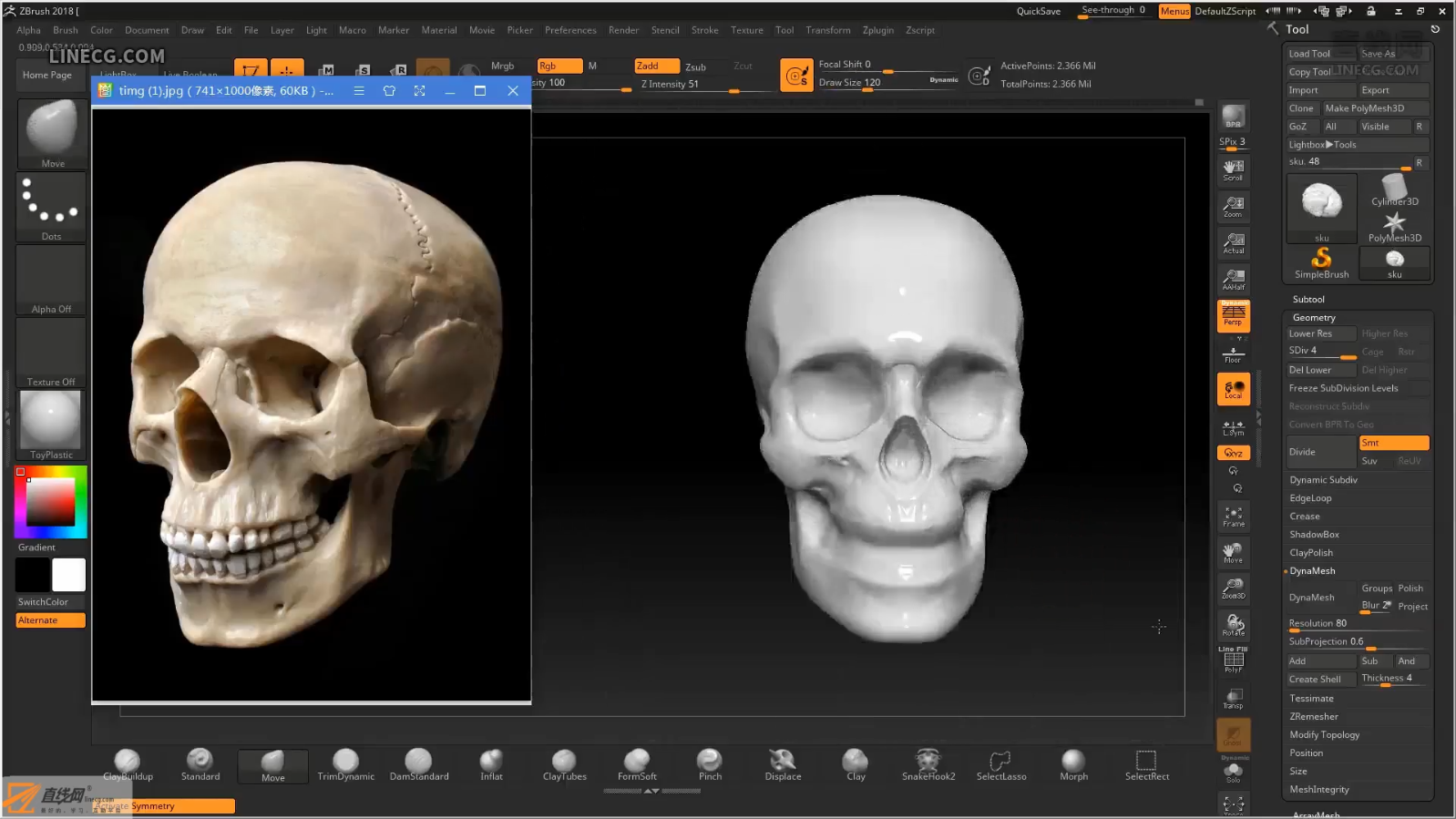Expand the Subtool section
This screenshot has width=1456, height=819.
pos(1308,299)
